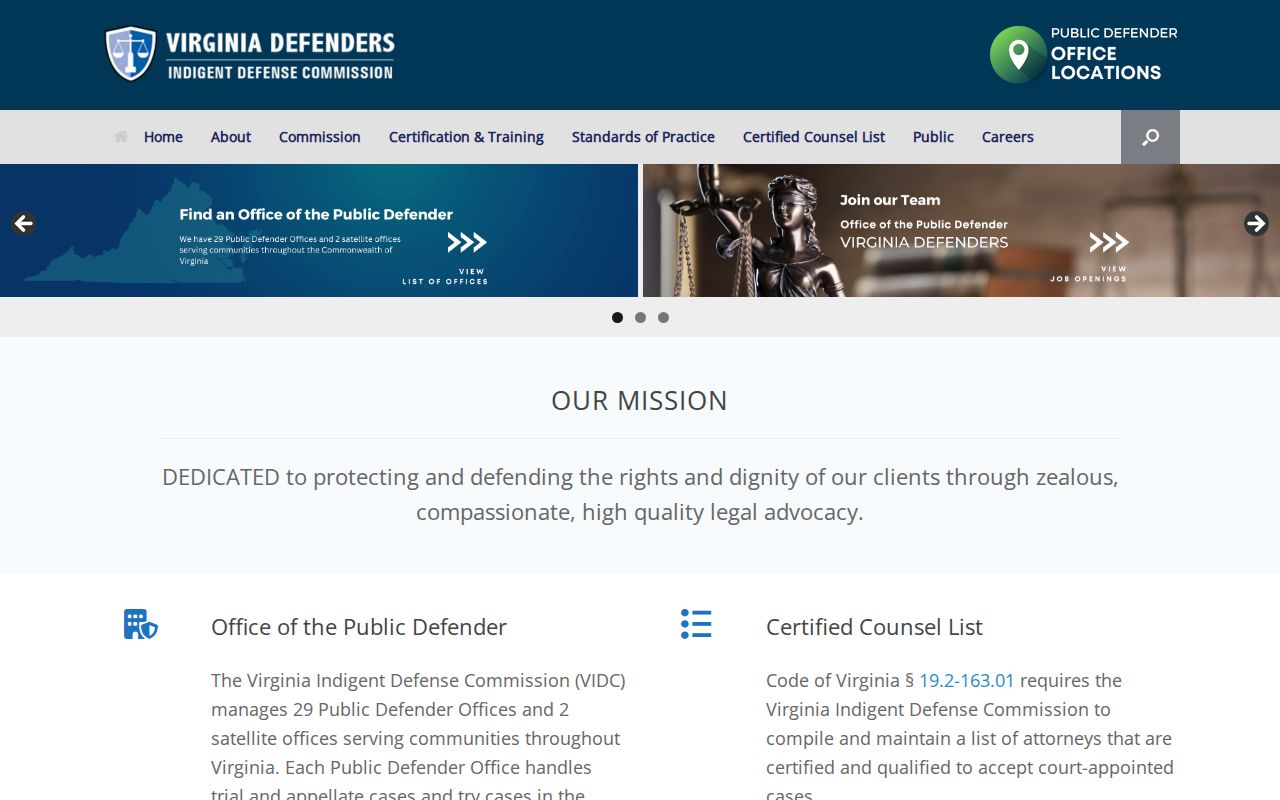Advance carousel with right arrow
The height and width of the screenshot is (800, 1280).
pos(1256,223)
